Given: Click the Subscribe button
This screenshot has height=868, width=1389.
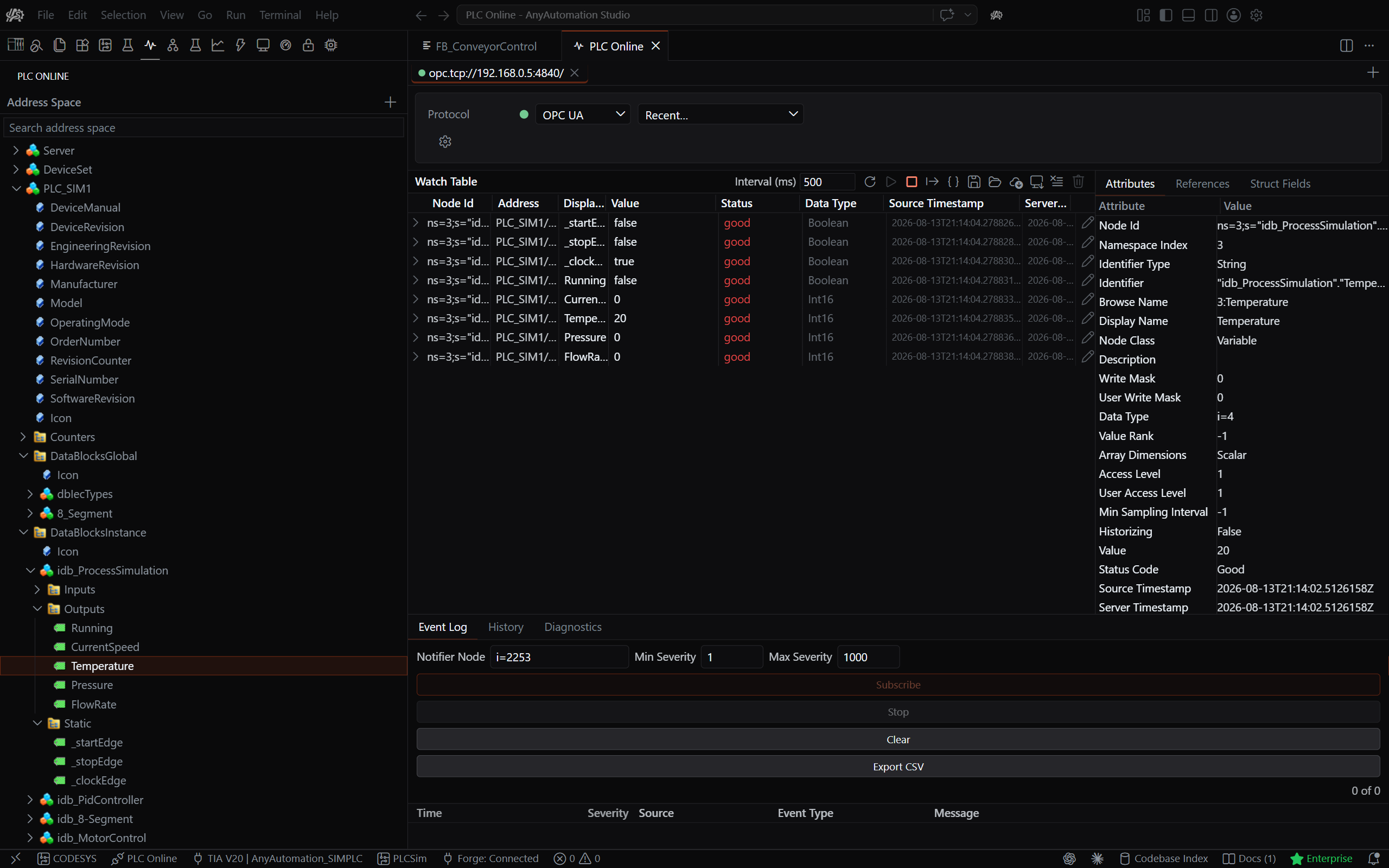Looking at the screenshot, I should (x=899, y=685).
